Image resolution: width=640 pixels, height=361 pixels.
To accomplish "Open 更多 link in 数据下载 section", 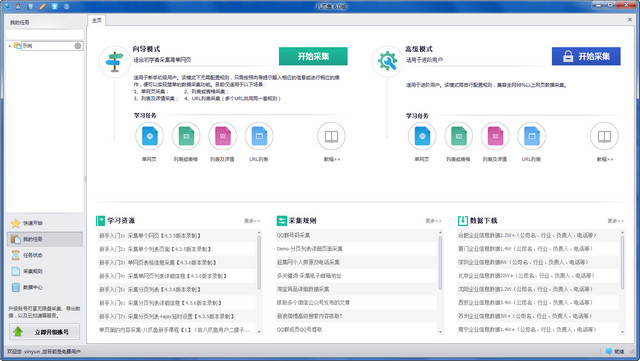I will click(x=615, y=221).
